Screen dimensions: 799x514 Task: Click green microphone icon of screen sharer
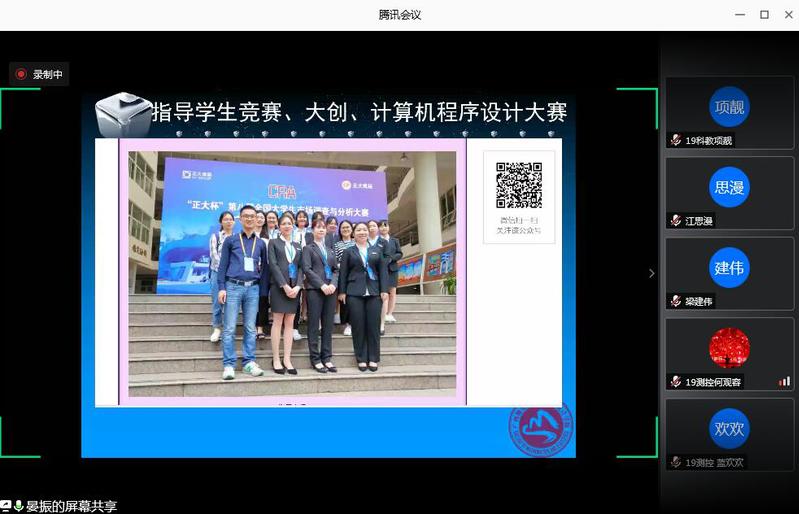18,506
